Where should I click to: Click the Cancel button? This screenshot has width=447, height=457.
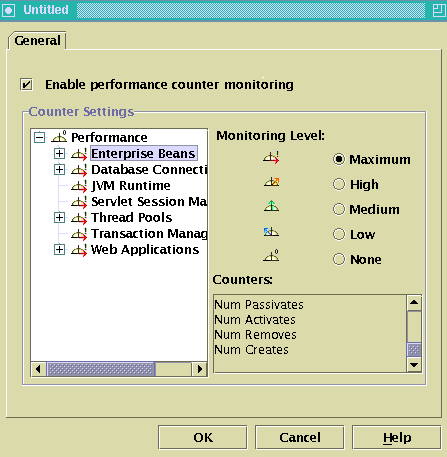click(x=300, y=437)
